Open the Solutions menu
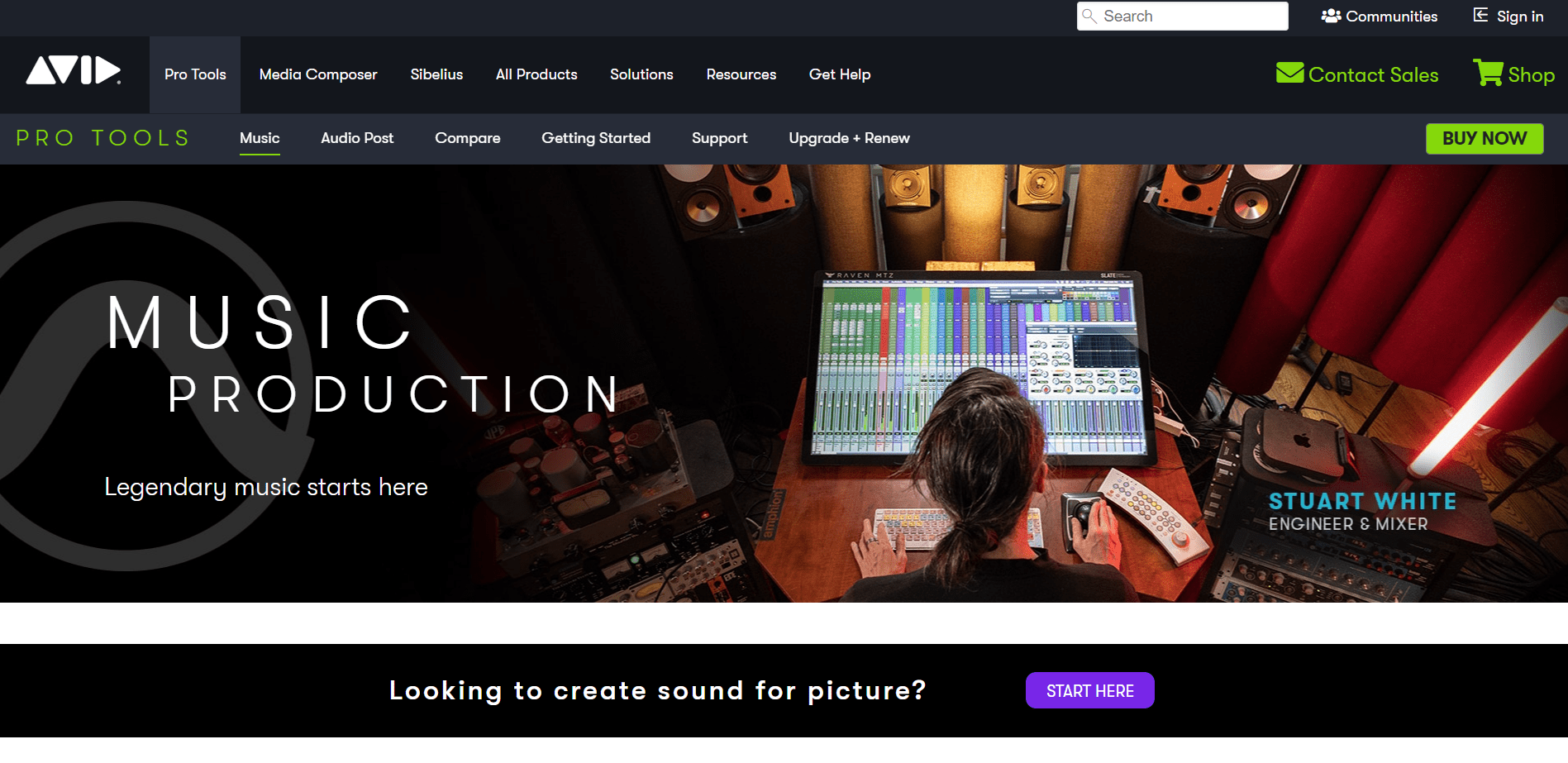The image size is (1568, 763). pos(641,74)
